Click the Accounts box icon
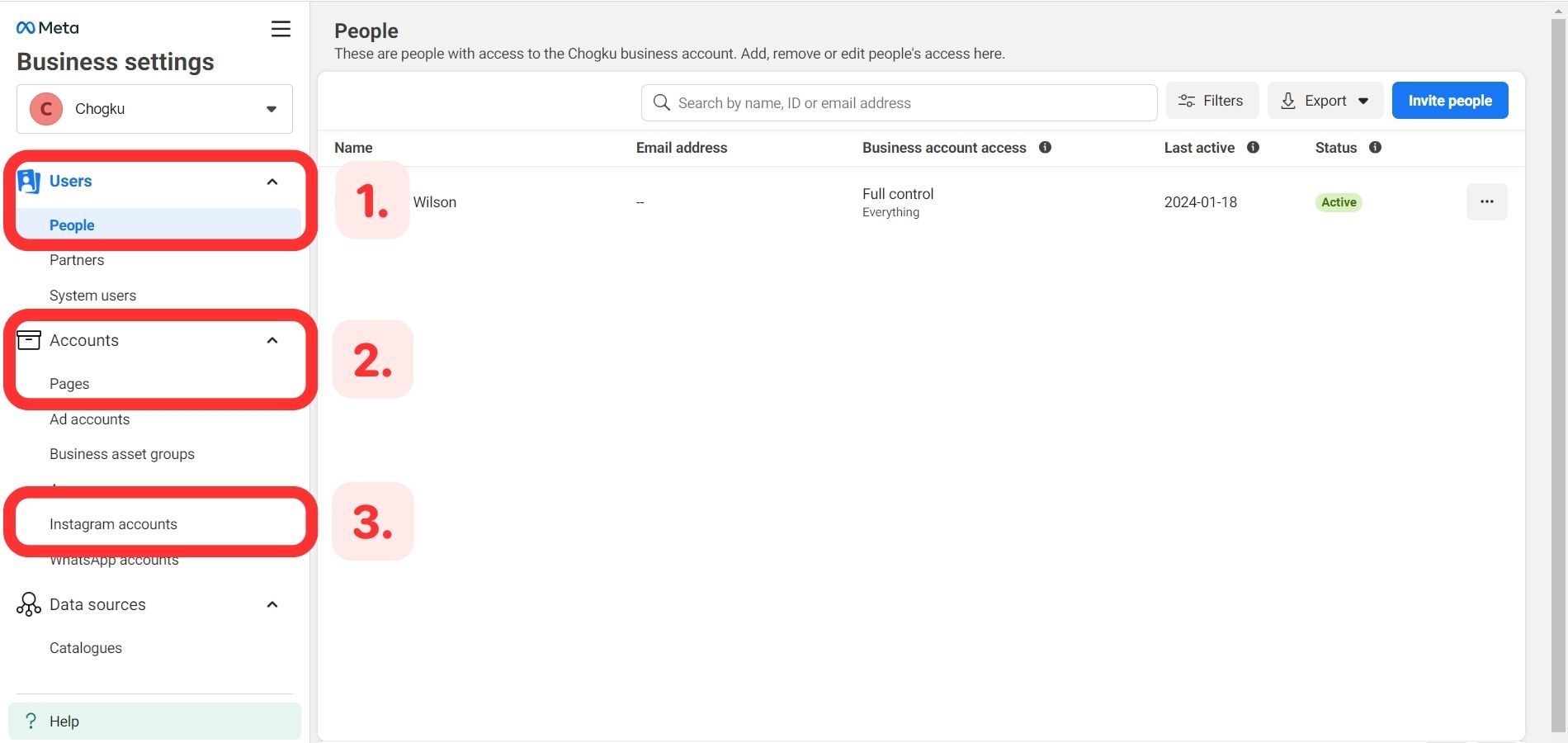This screenshot has height=743, width=1568. [x=29, y=340]
